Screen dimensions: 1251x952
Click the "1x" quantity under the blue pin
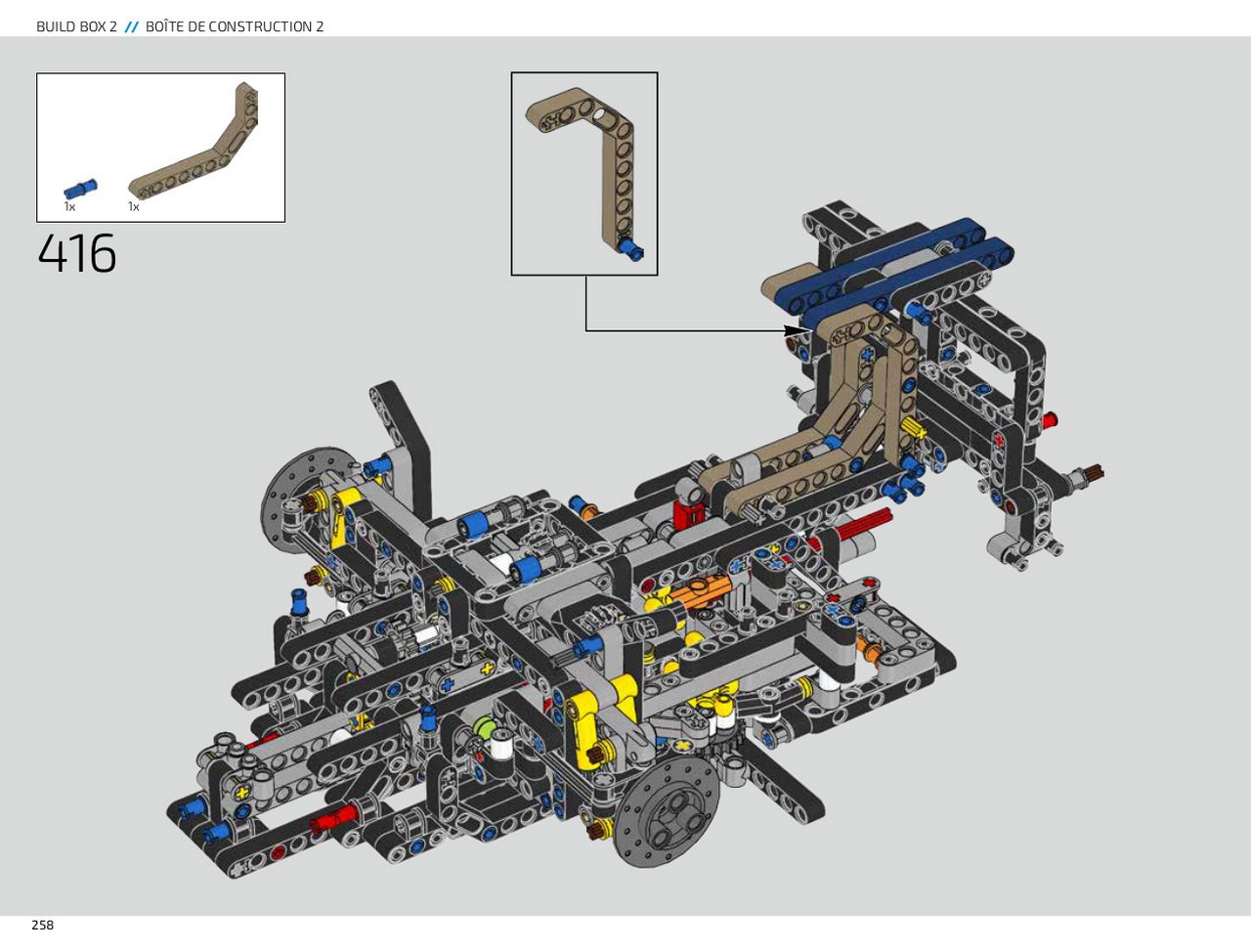click(69, 207)
